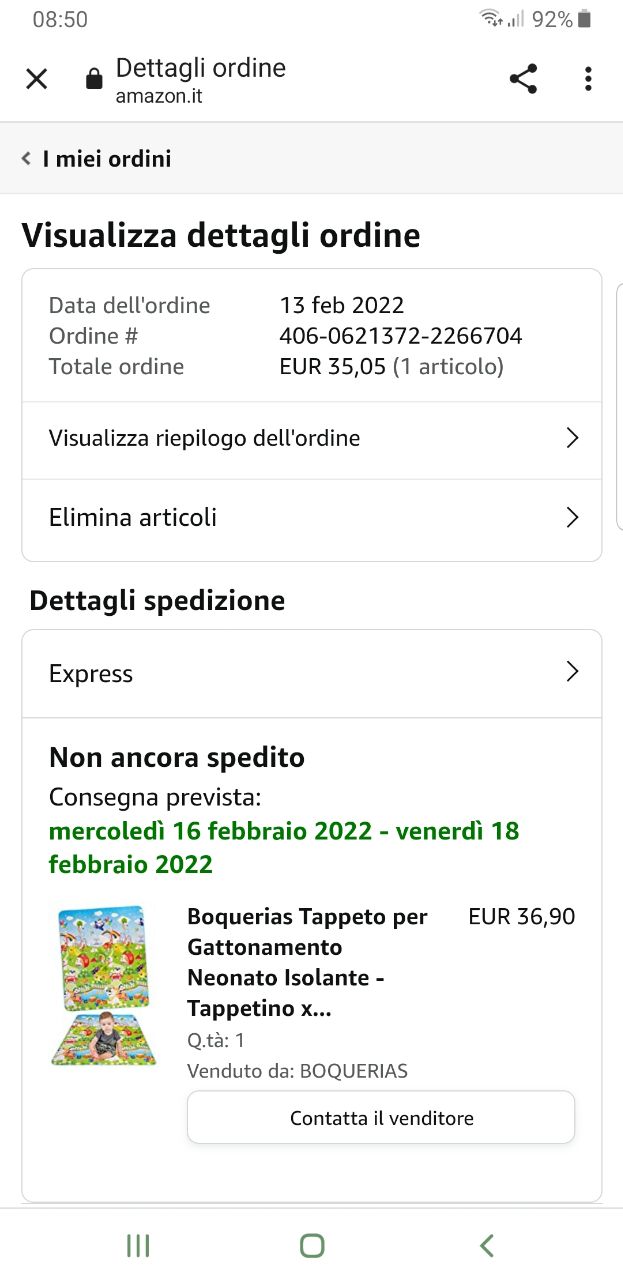Open the Boquerias Tappeto product title link
This screenshot has height=1280, width=623.
[307, 962]
